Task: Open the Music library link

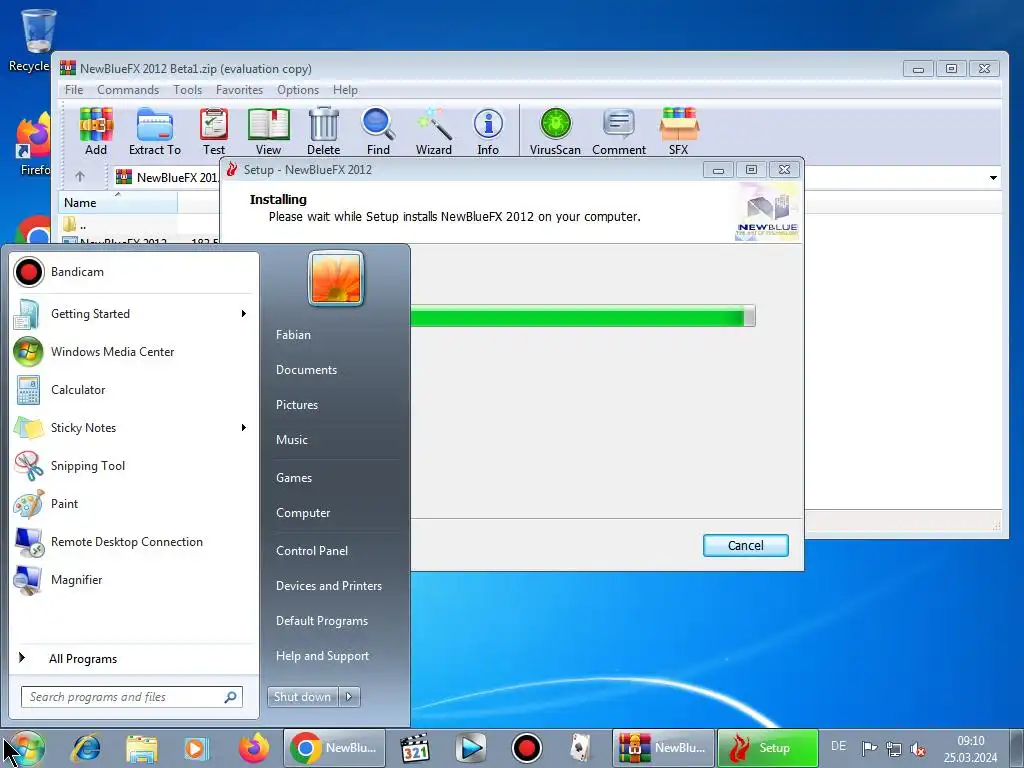Action: (291, 440)
